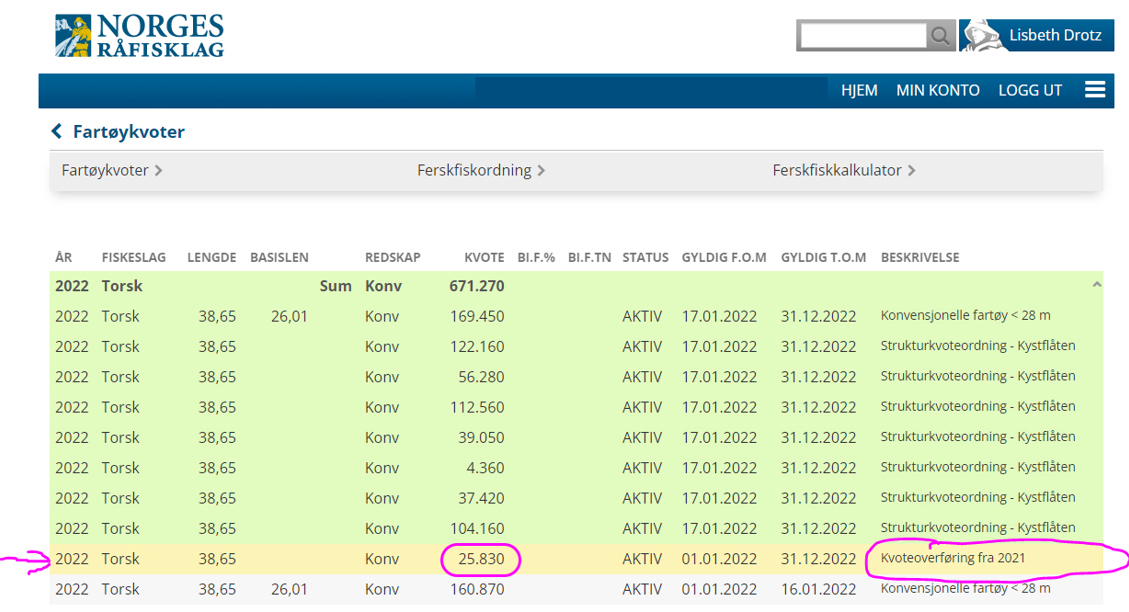Expand the Fartøykvoter submenu

point(112,170)
